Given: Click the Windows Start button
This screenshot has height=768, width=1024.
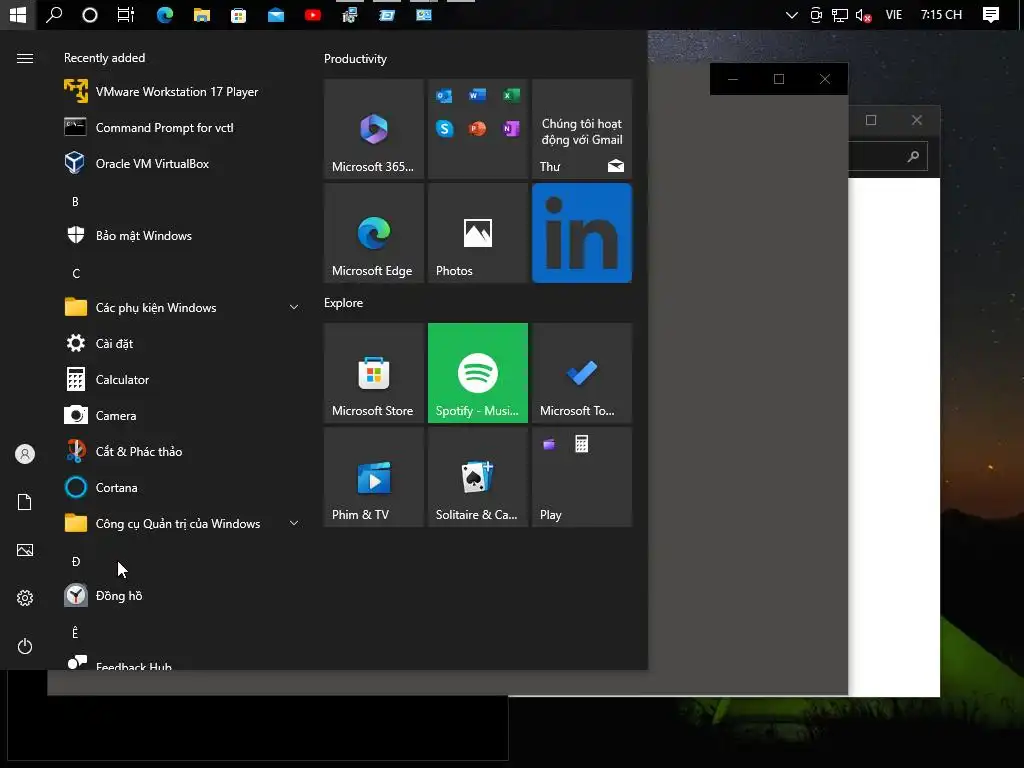Looking at the screenshot, I should pos(18,14).
